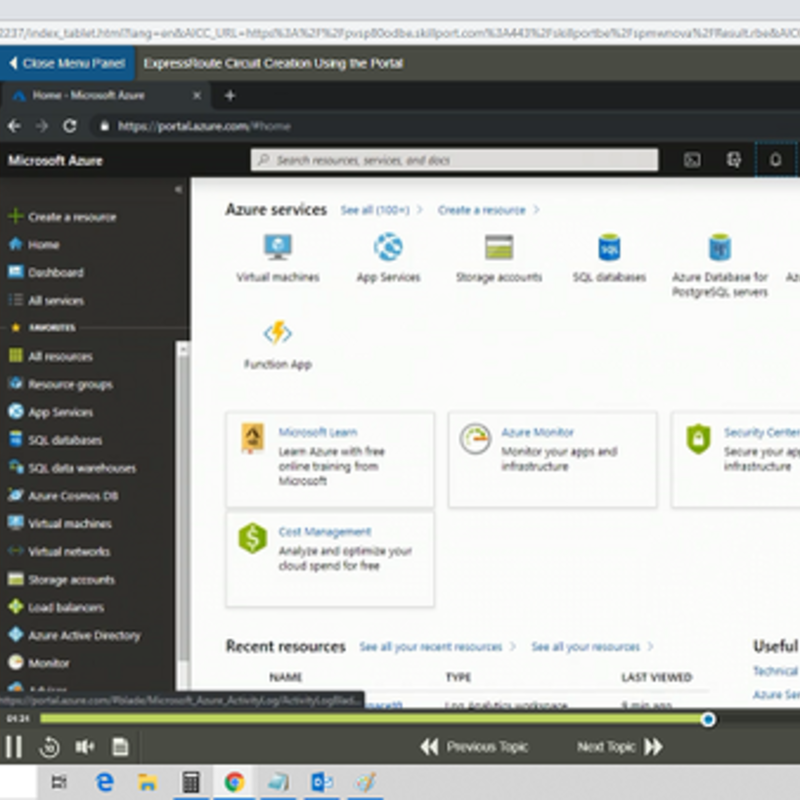This screenshot has width=800, height=800.
Task: Go forward with the browser forward arrow
Action: tap(42, 126)
